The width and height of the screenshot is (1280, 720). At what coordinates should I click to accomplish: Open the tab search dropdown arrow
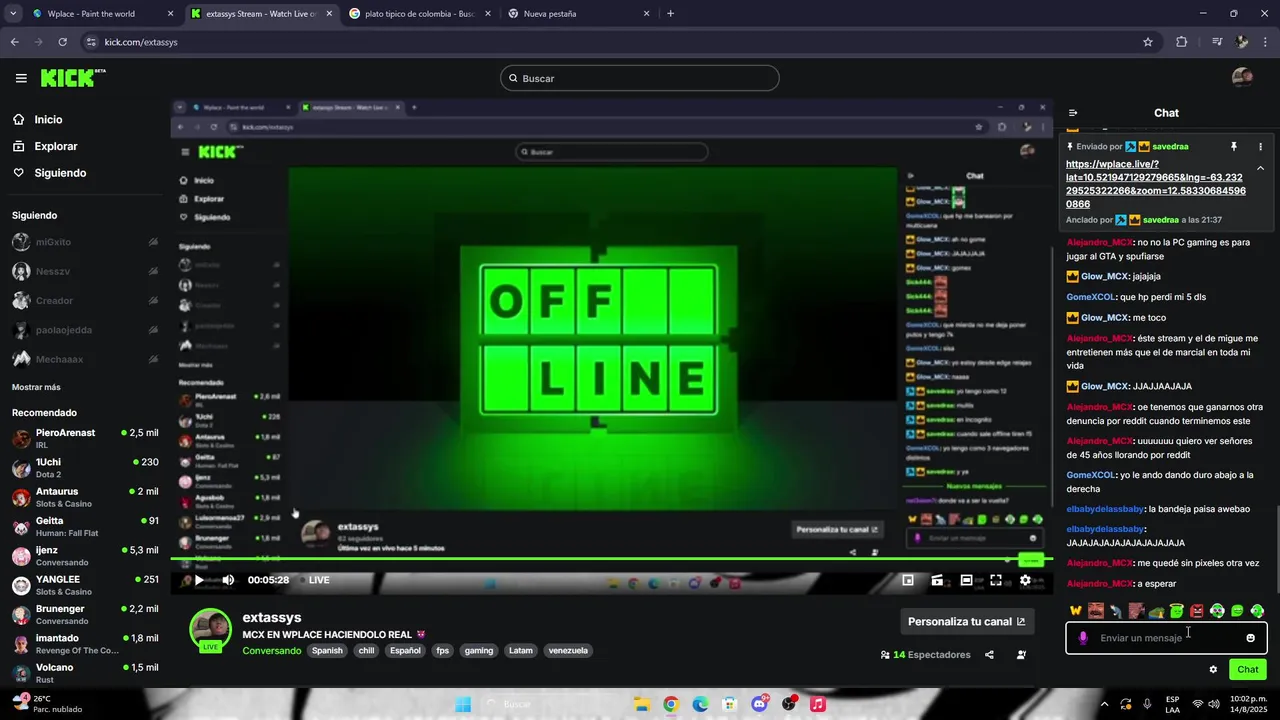[x=12, y=14]
